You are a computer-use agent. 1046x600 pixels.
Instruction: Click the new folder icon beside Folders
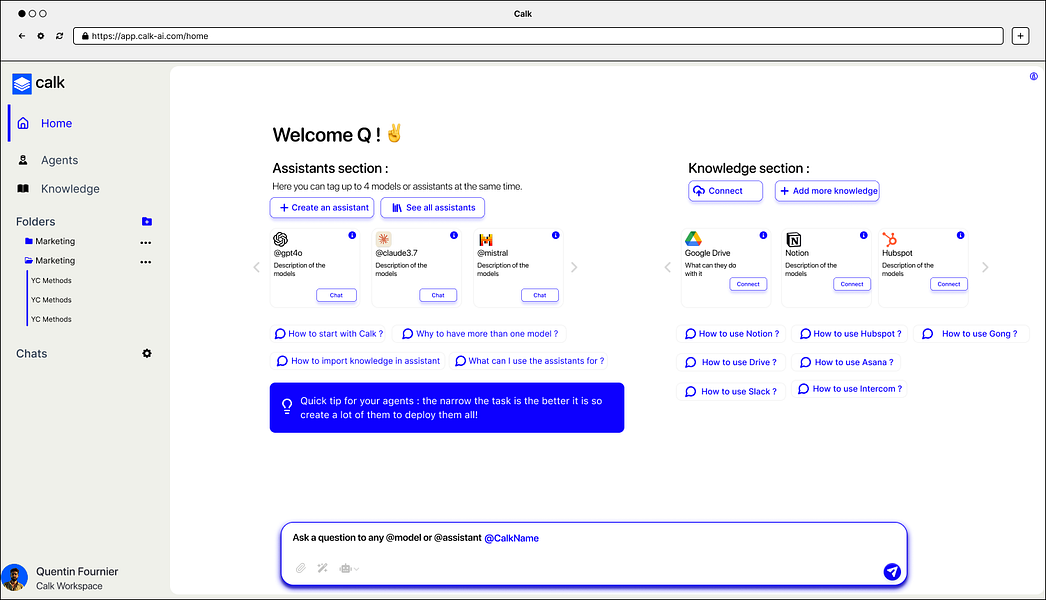point(147,222)
